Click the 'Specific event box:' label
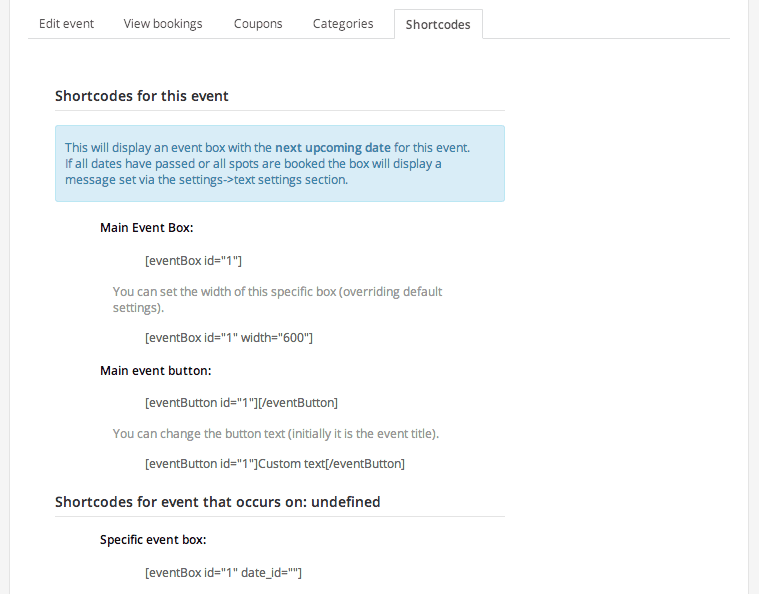Image resolution: width=759 pixels, height=594 pixels. pos(153,540)
